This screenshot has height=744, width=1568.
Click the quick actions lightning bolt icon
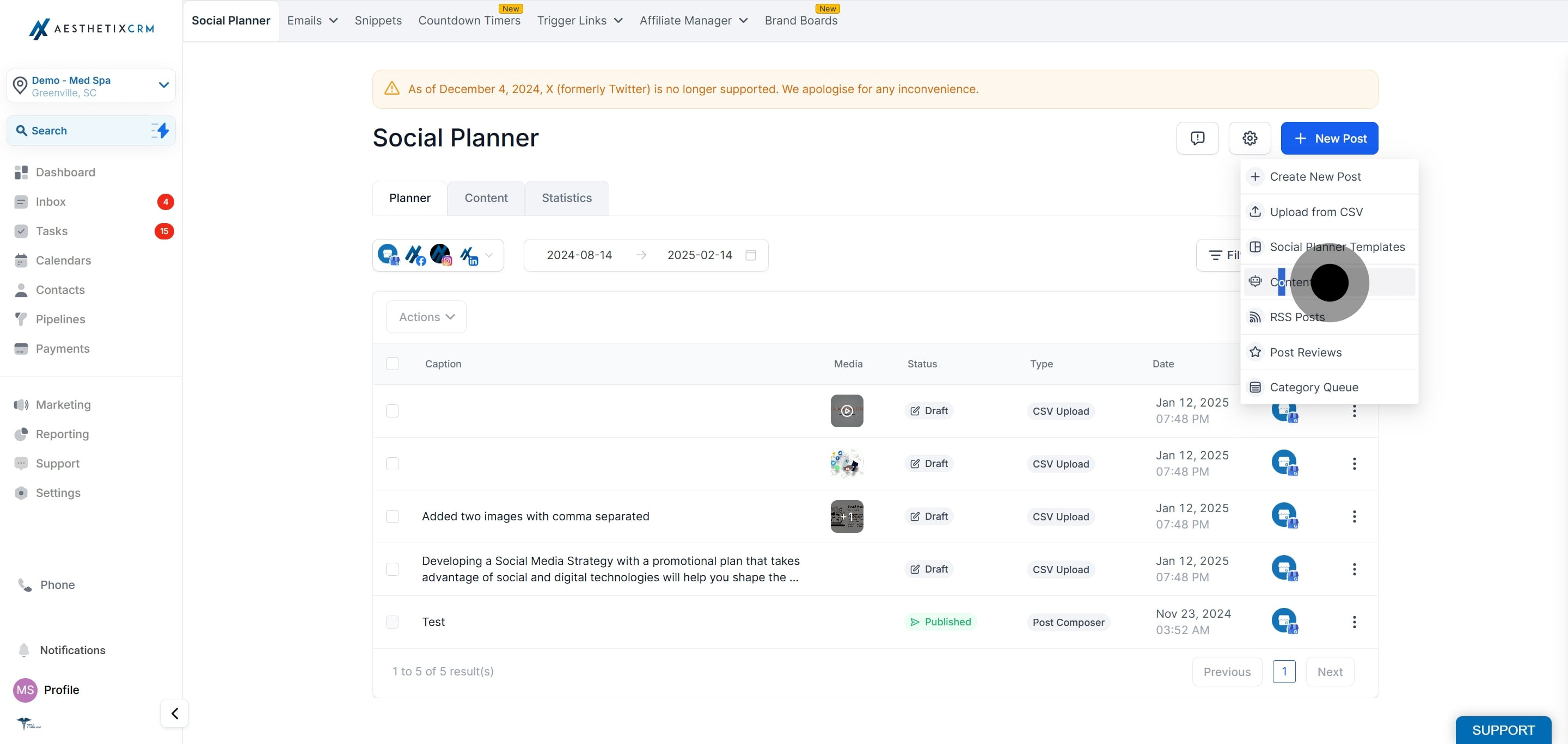160,130
